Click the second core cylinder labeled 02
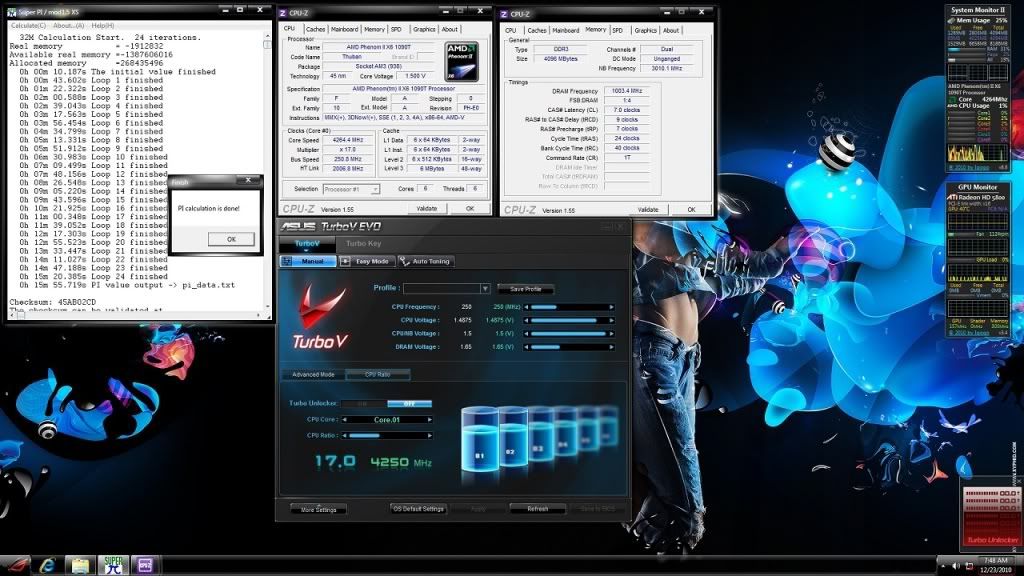Screen dimensions: 1024x576 point(512,438)
